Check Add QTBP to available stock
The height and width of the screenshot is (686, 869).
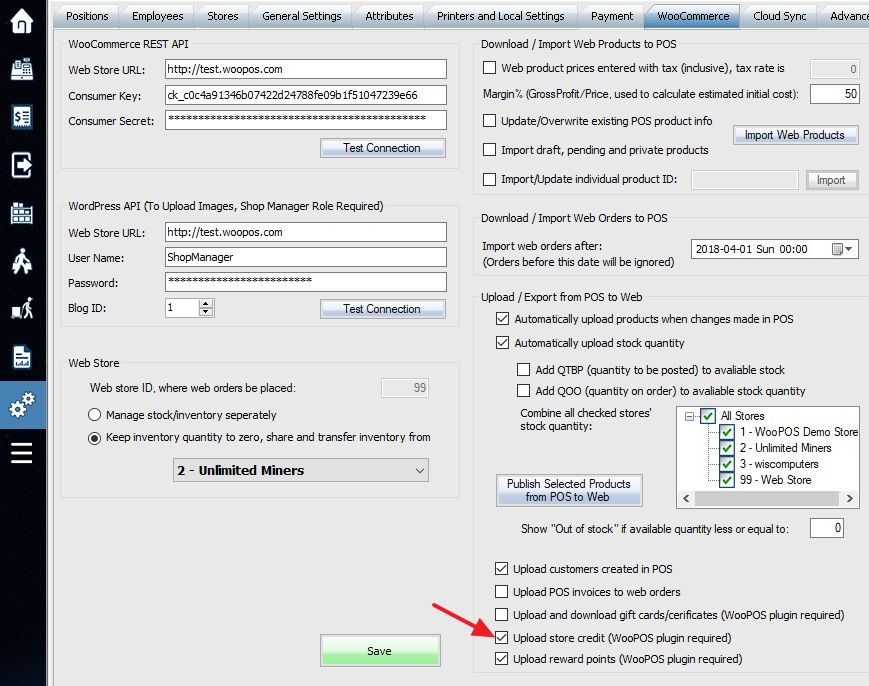click(523, 370)
